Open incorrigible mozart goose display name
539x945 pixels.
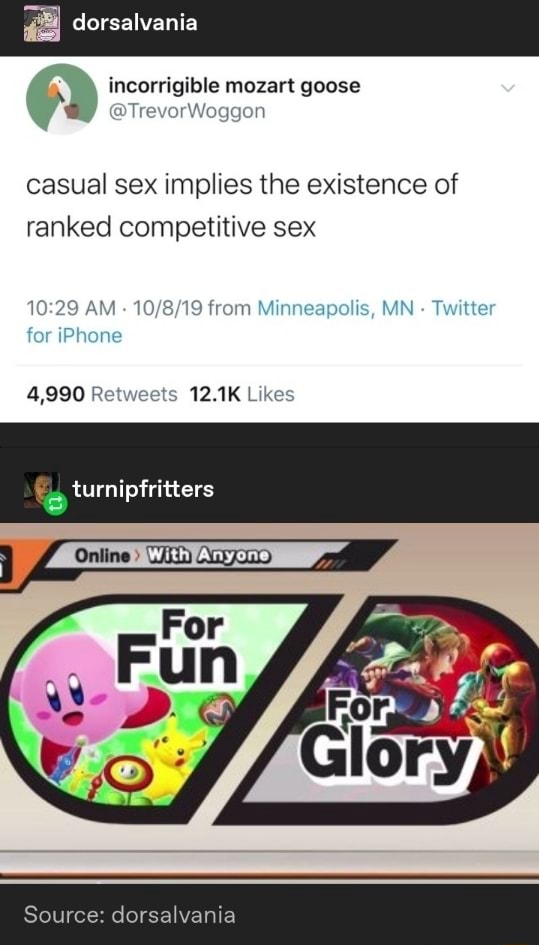[x=235, y=86]
